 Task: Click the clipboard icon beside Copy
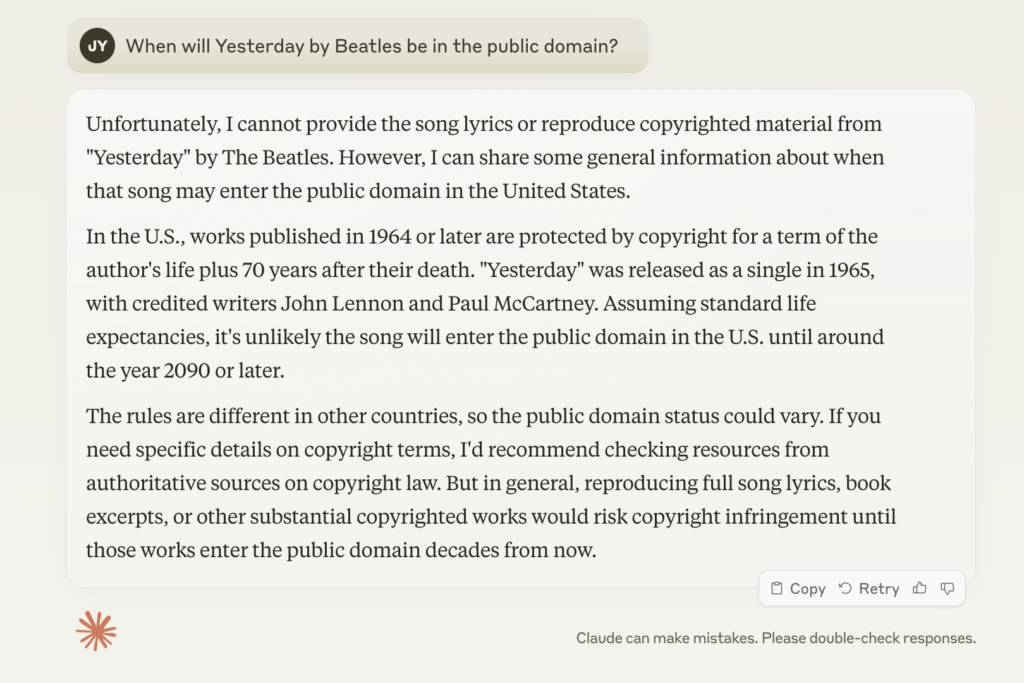click(x=777, y=589)
